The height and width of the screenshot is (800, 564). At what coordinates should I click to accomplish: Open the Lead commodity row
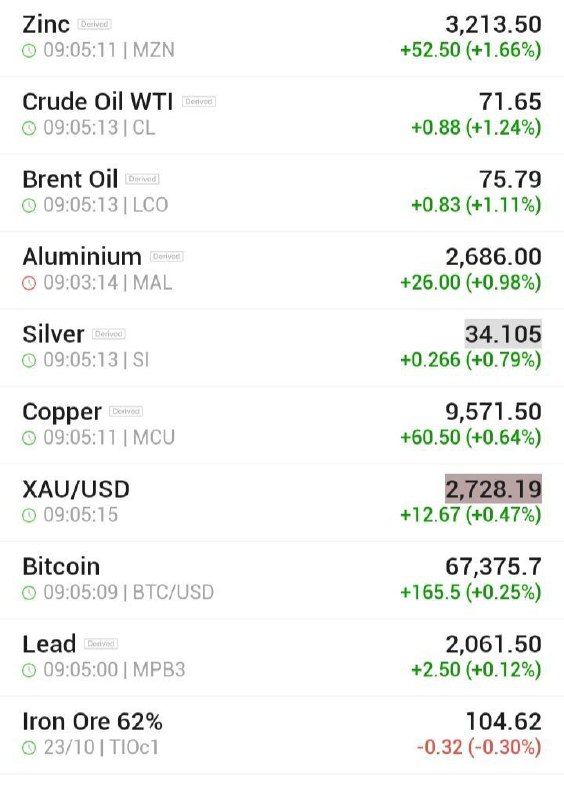(282, 658)
